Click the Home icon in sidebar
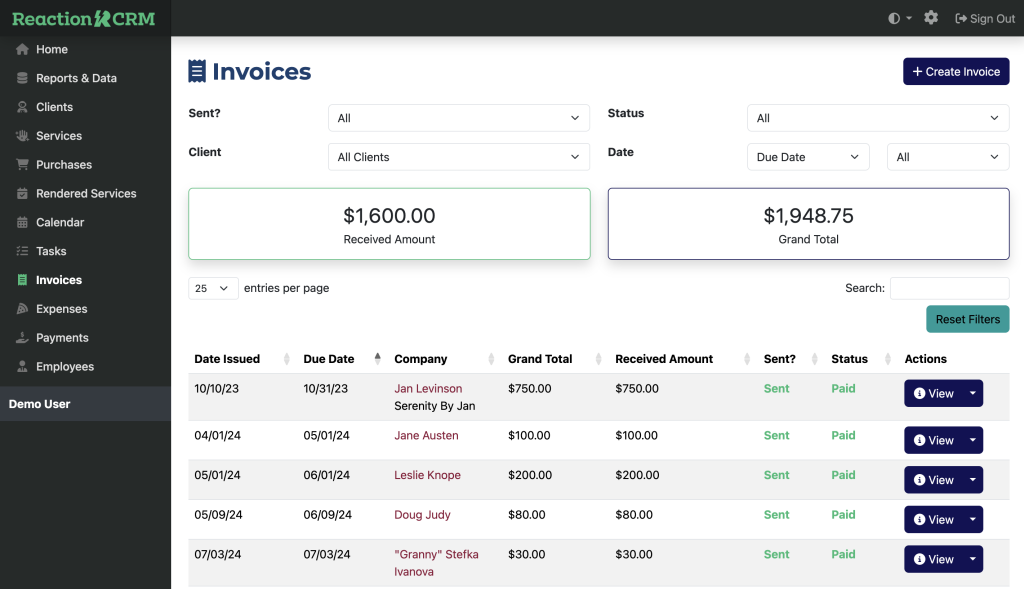Screen dimensions: 1024x589 (22, 50)
